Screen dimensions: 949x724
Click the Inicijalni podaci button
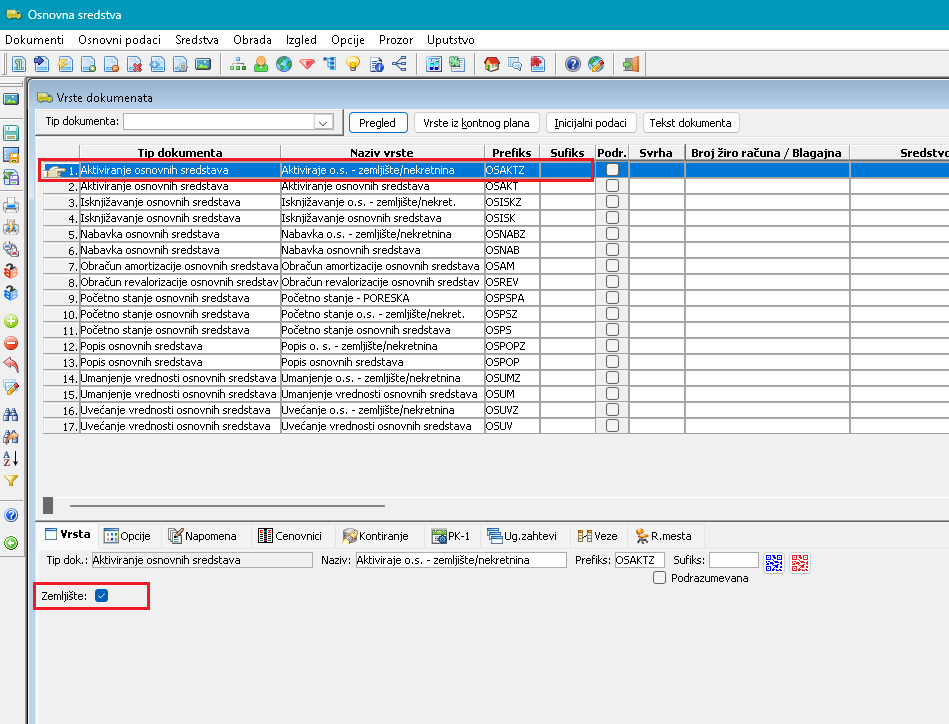point(591,123)
